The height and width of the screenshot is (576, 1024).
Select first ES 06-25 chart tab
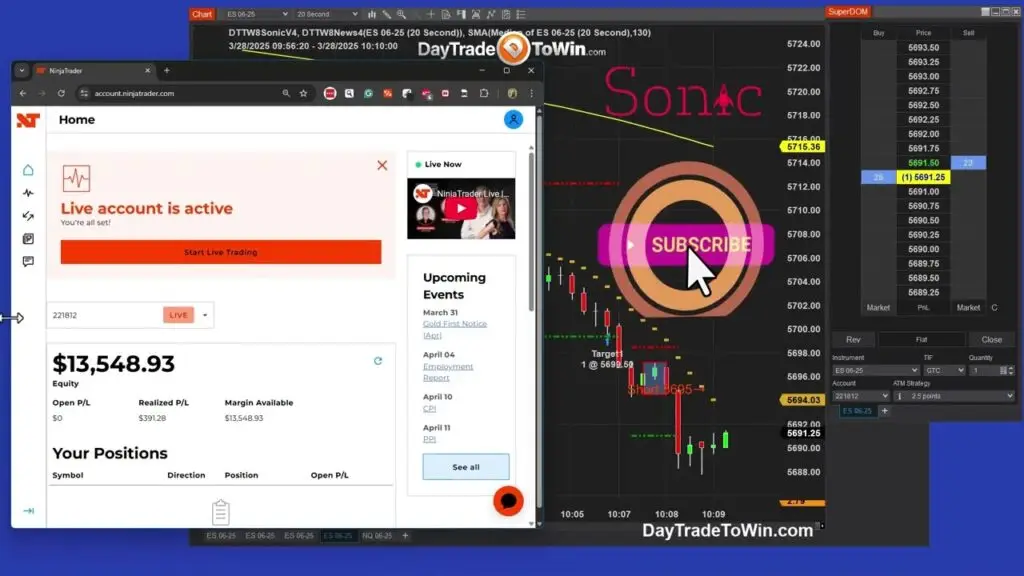(x=220, y=536)
